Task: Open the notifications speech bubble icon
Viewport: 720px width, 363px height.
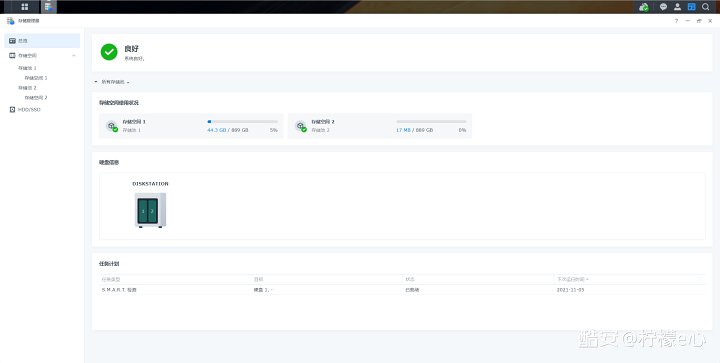Action: pos(664,7)
